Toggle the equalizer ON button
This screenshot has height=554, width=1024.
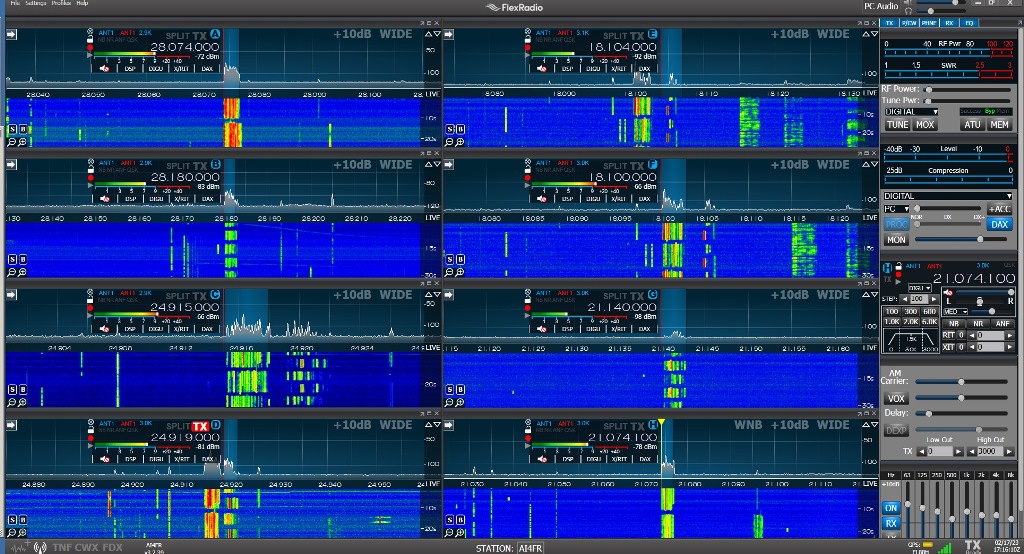891,508
